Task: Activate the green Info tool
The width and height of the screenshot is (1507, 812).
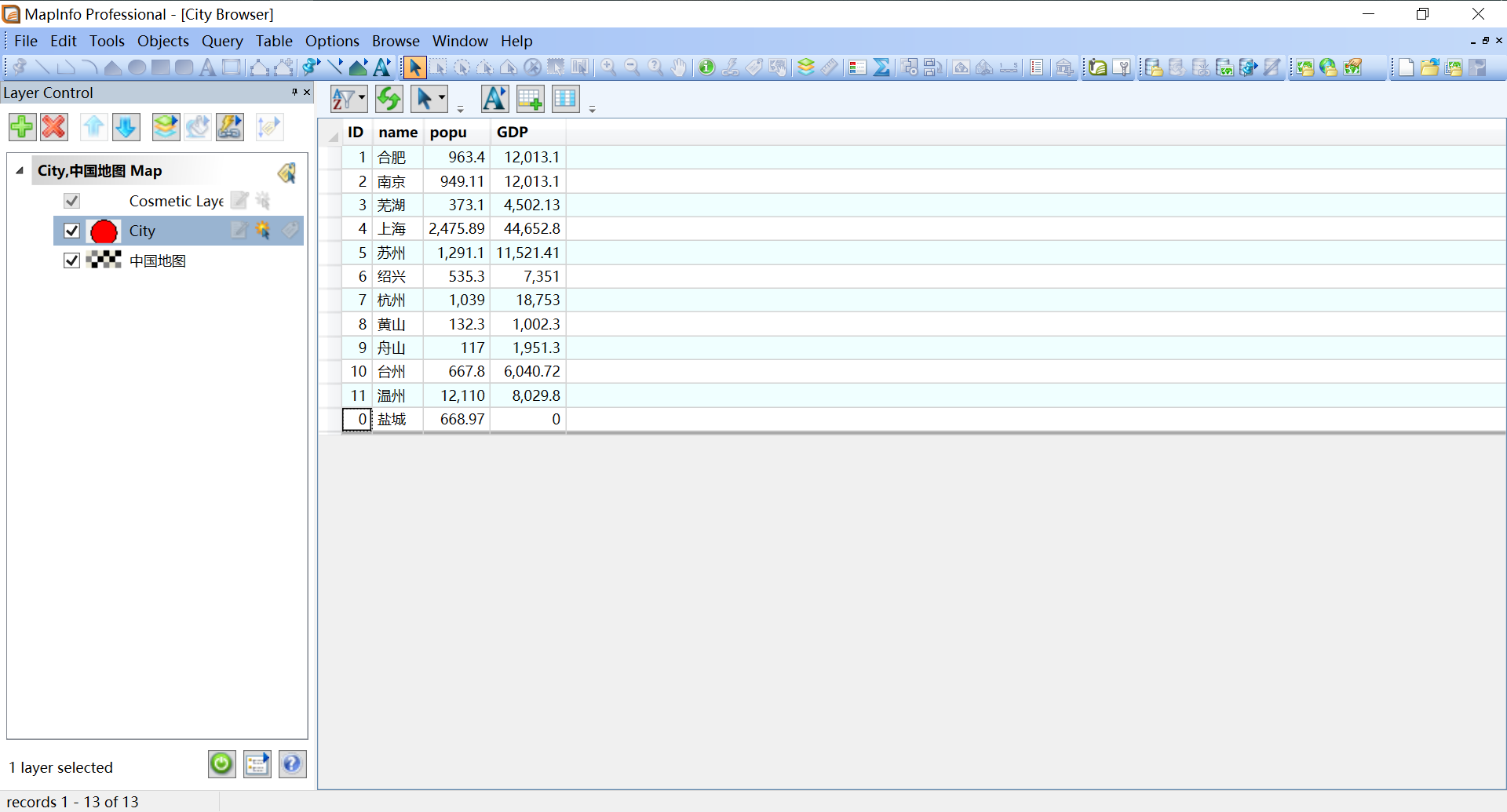Action: pyautogui.click(x=706, y=67)
